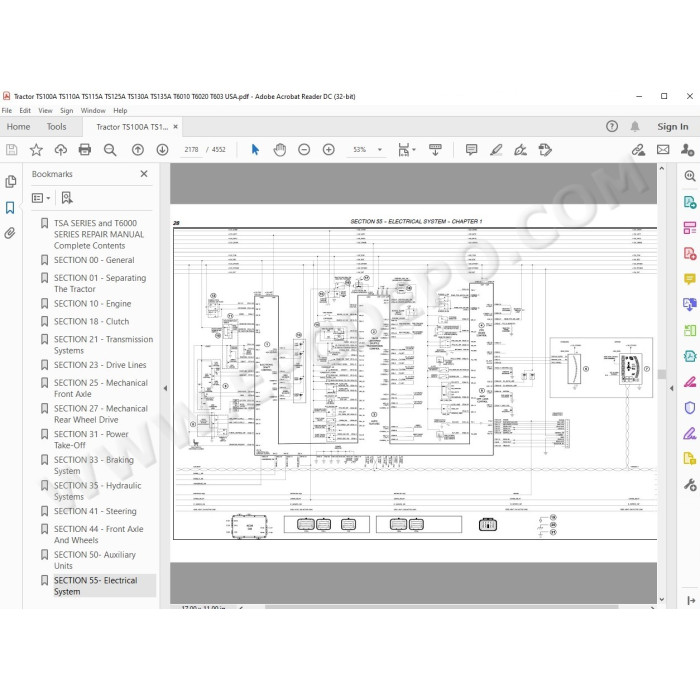Select the Hand pan tool
Viewport: 700px width, 700px height.
280,150
